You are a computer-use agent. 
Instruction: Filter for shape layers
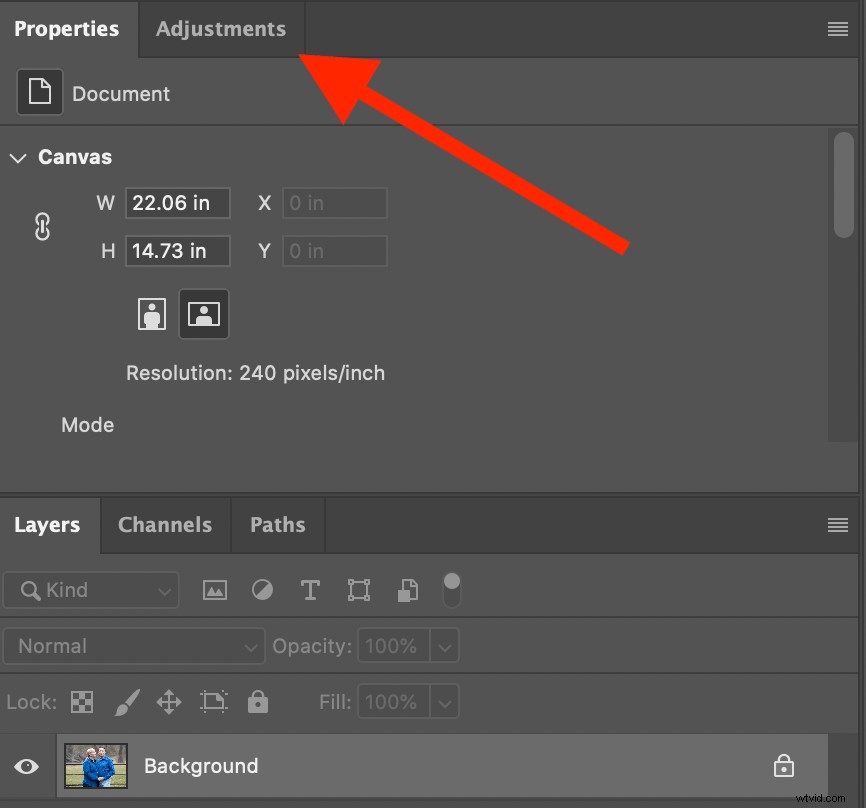tap(358, 590)
